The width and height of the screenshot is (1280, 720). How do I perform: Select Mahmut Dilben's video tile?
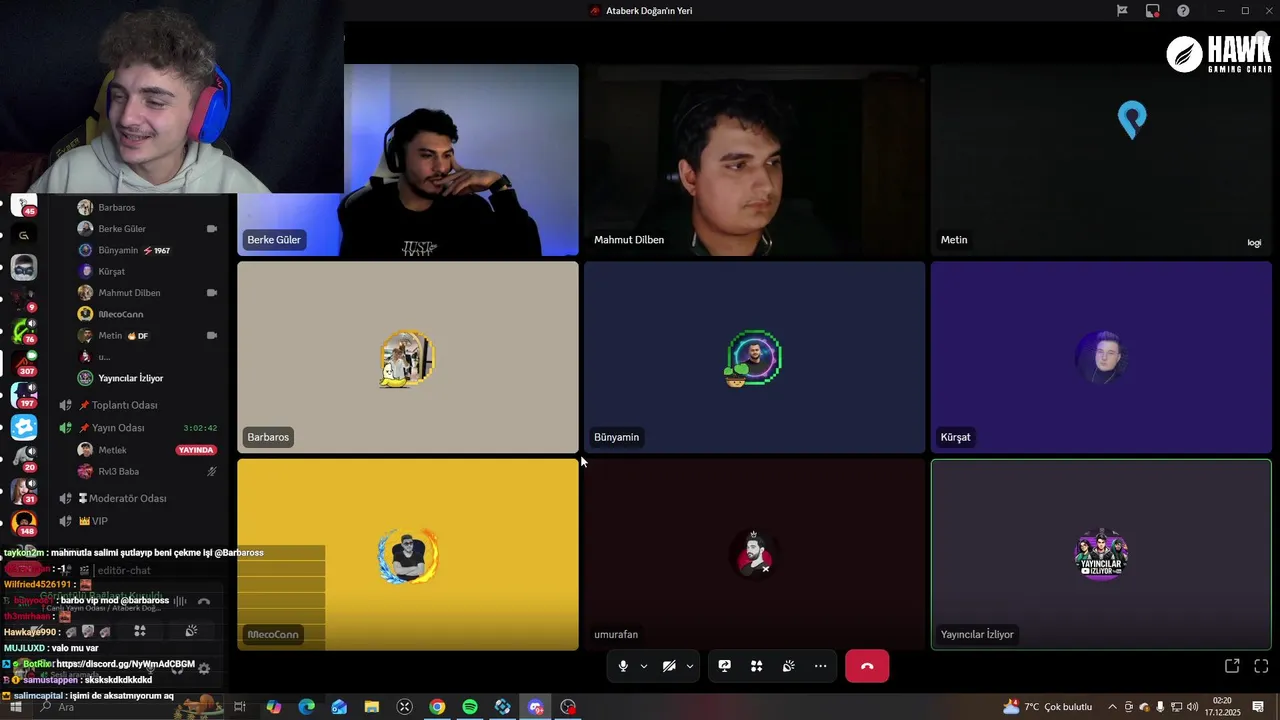[754, 160]
